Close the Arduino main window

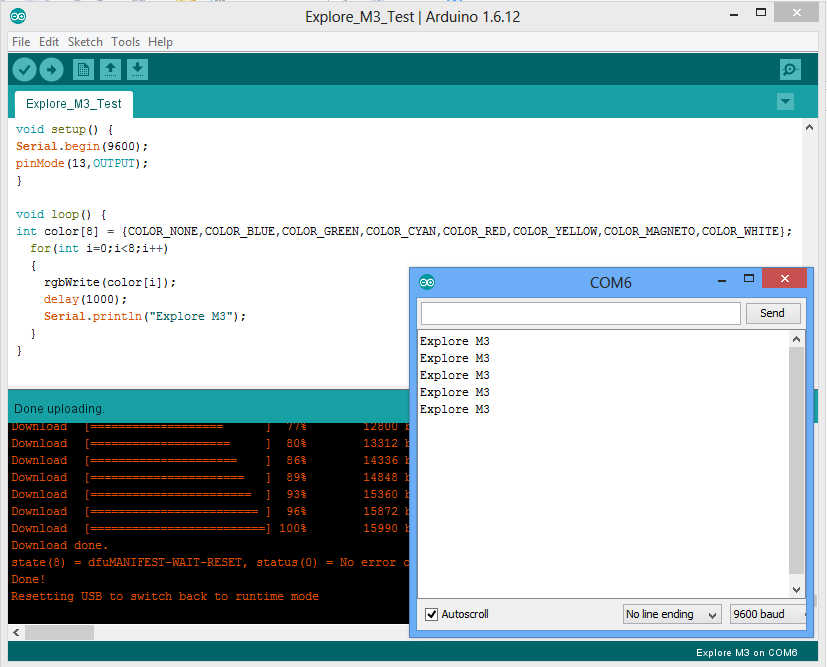pos(796,13)
